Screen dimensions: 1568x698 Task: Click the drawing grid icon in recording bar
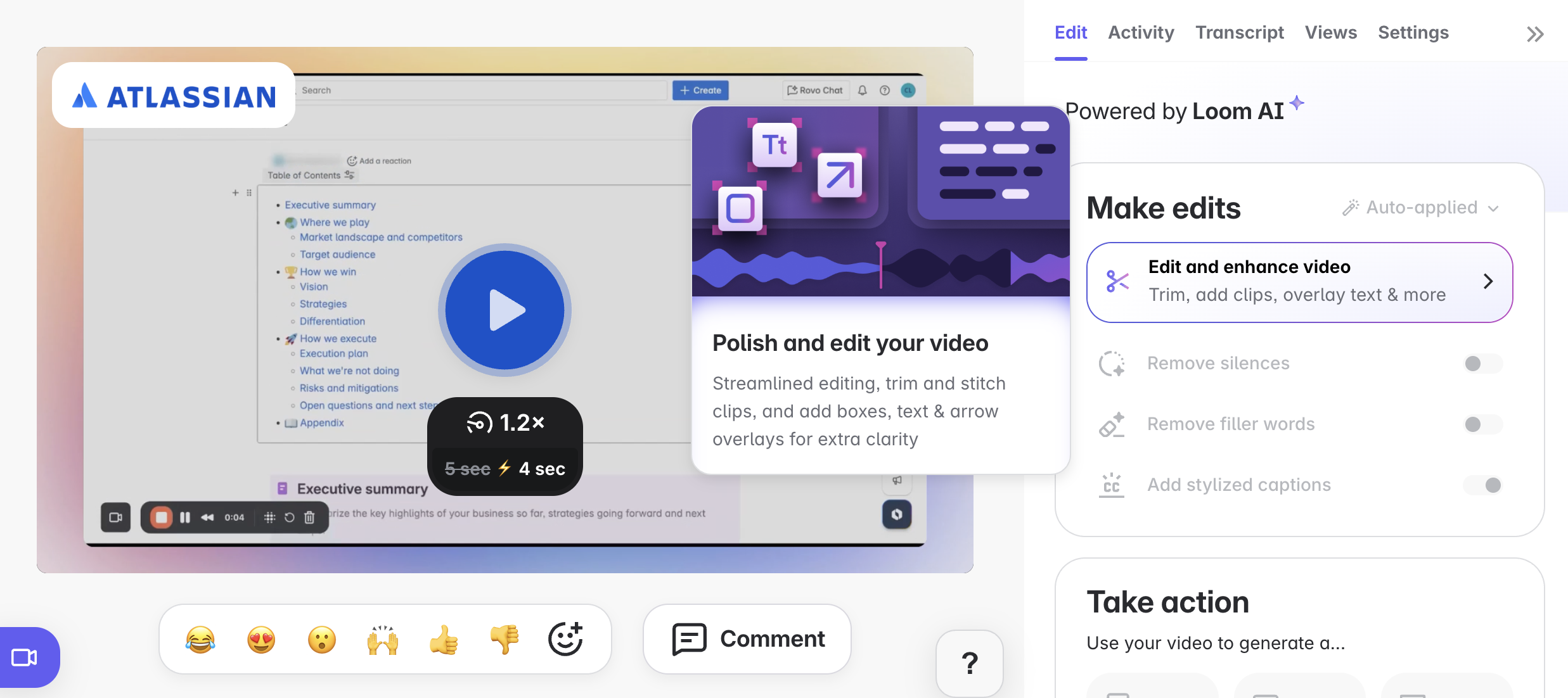click(x=269, y=517)
